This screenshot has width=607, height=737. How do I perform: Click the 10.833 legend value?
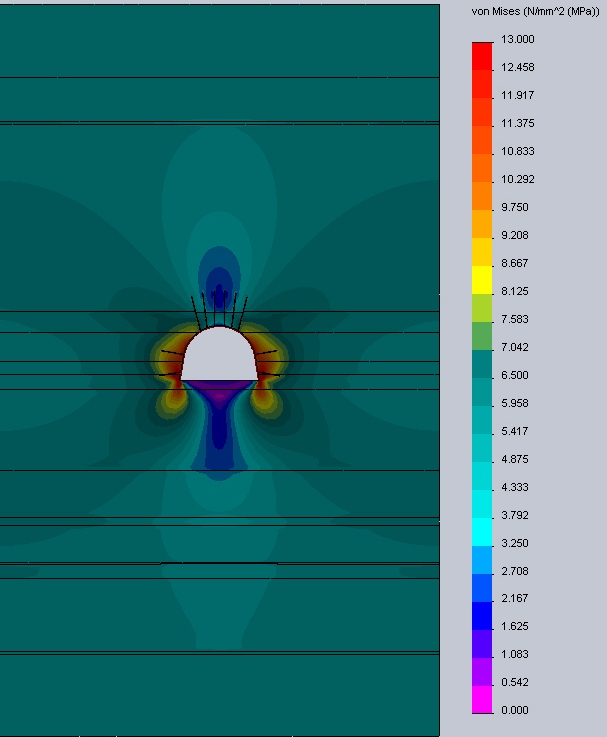518,151
